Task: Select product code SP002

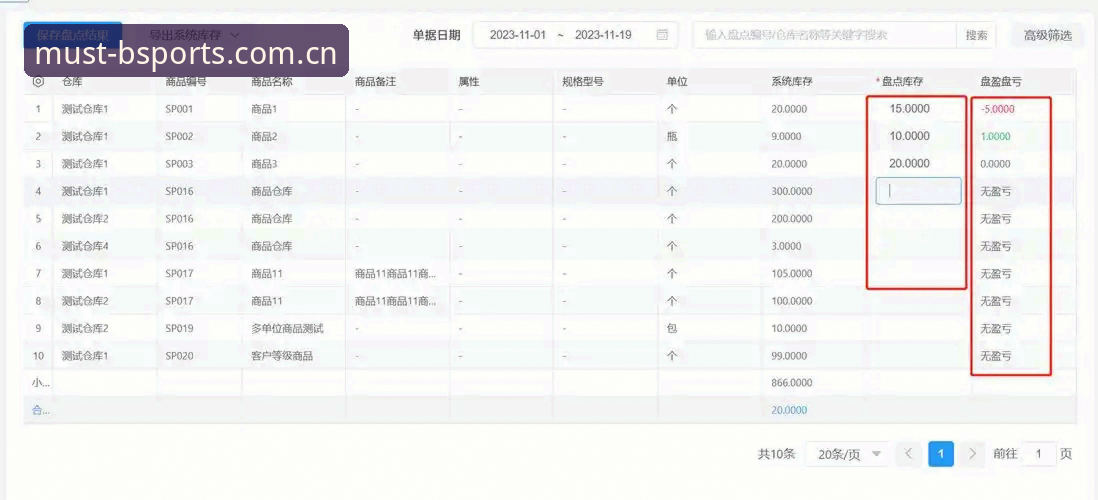Action: [179, 137]
